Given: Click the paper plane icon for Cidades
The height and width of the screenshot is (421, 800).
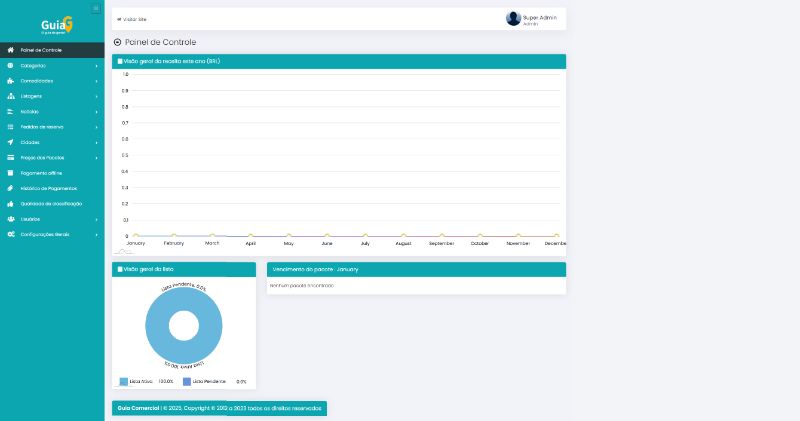Looking at the screenshot, I should tap(10, 142).
